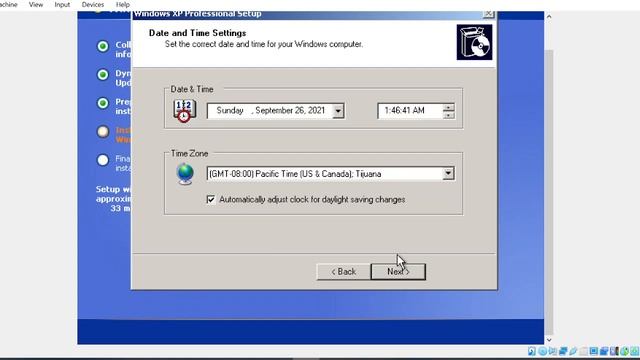The width and height of the screenshot is (640, 360).
Task: Click the 'Date & Time' group label
Action: point(192,89)
